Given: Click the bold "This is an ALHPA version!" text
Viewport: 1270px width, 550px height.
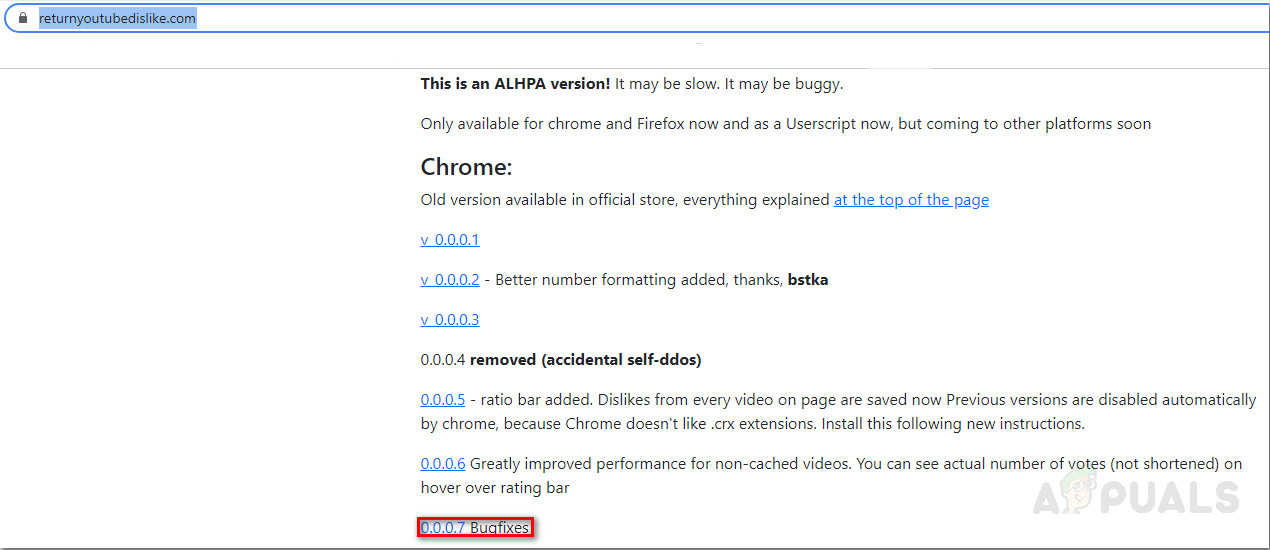Looking at the screenshot, I should click(515, 84).
